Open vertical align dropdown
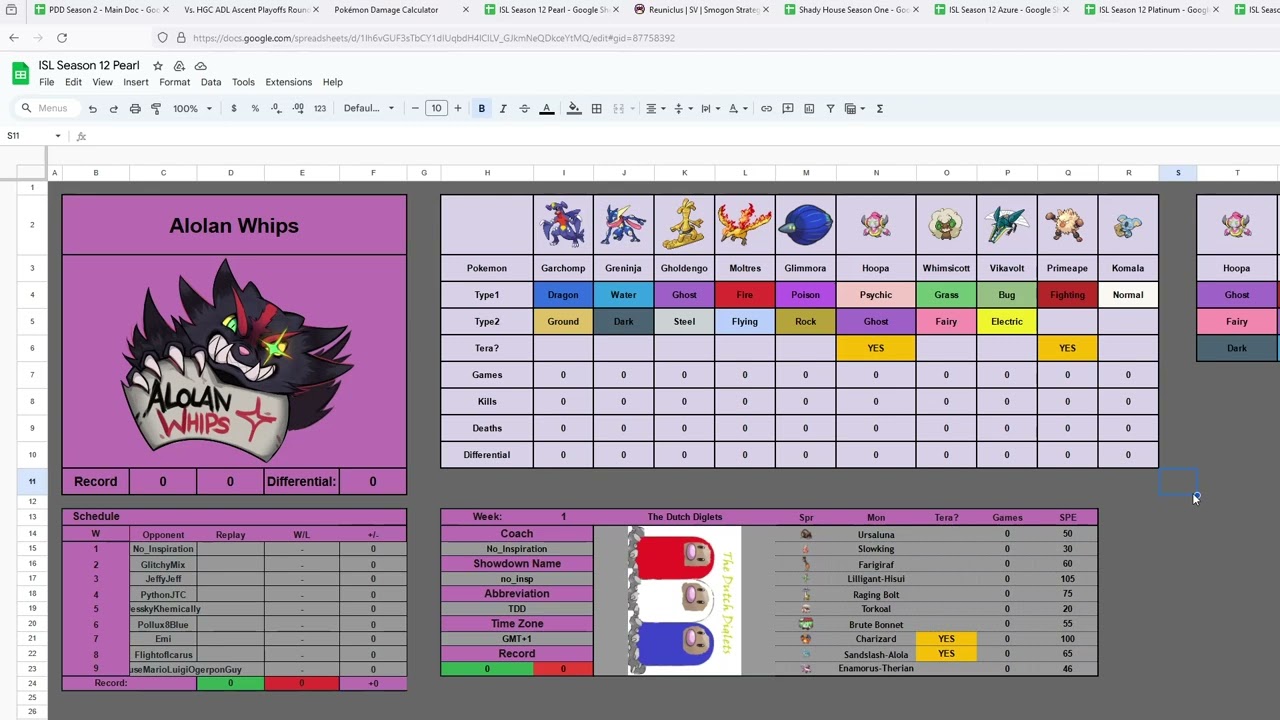1280x720 pixels. pos(683,108)
